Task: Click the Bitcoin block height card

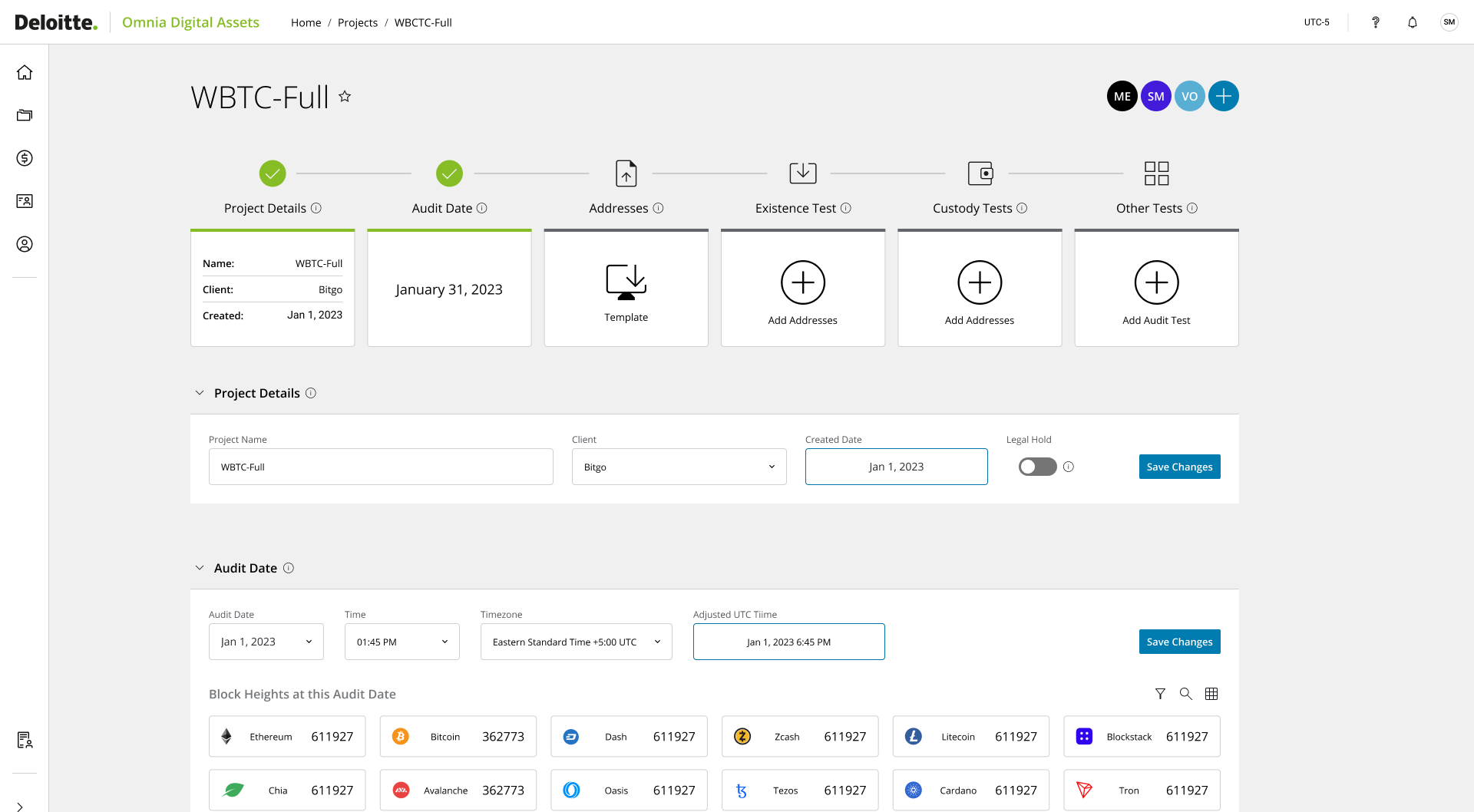Action: 458,736
